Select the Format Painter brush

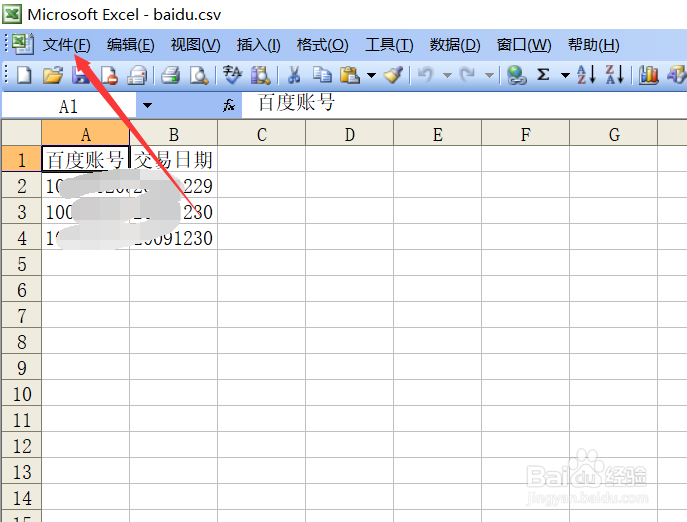[393, 75]
